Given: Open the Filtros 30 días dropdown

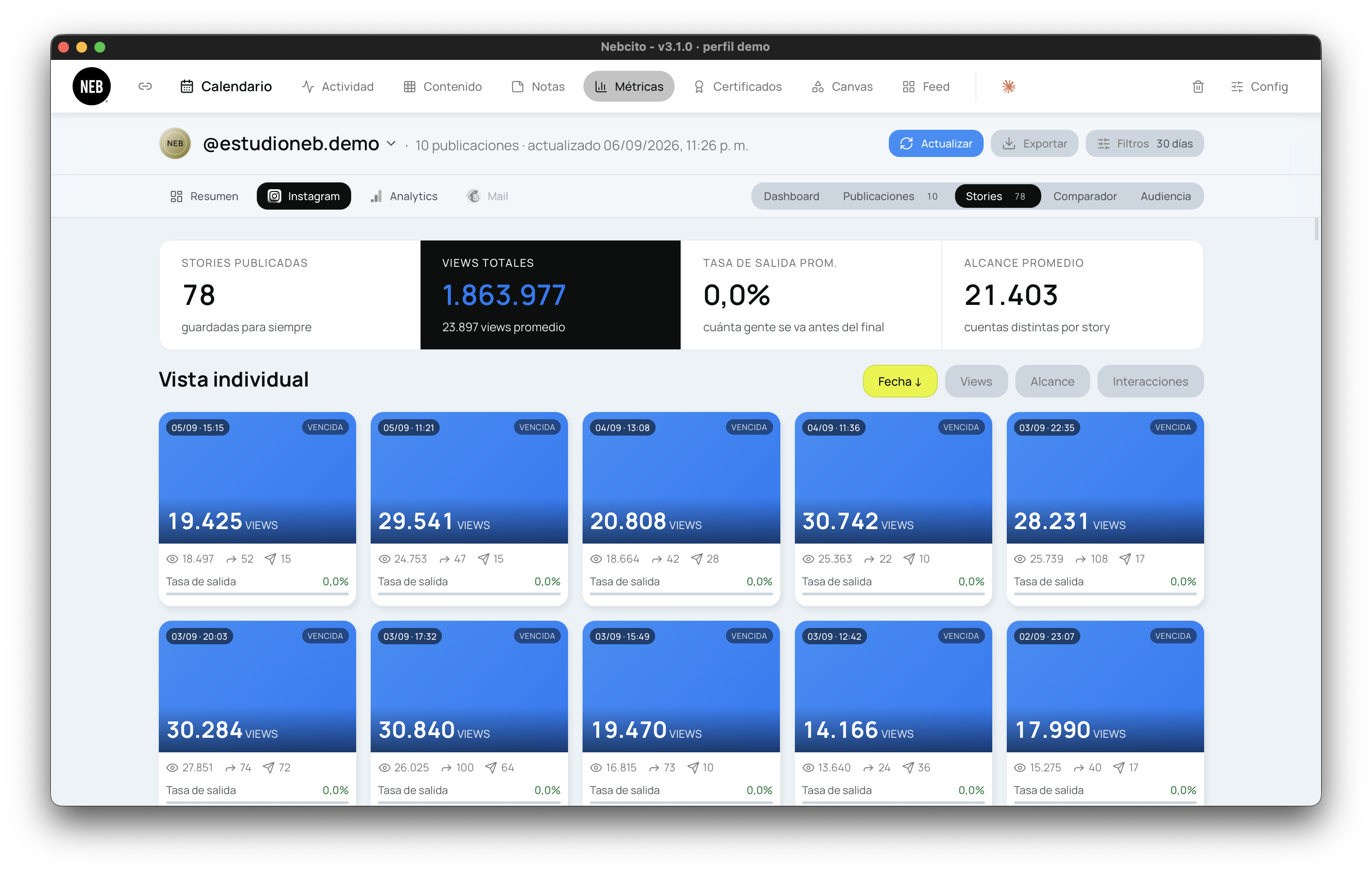Looking at the screenshot, I should click(x=1144, y=143).
